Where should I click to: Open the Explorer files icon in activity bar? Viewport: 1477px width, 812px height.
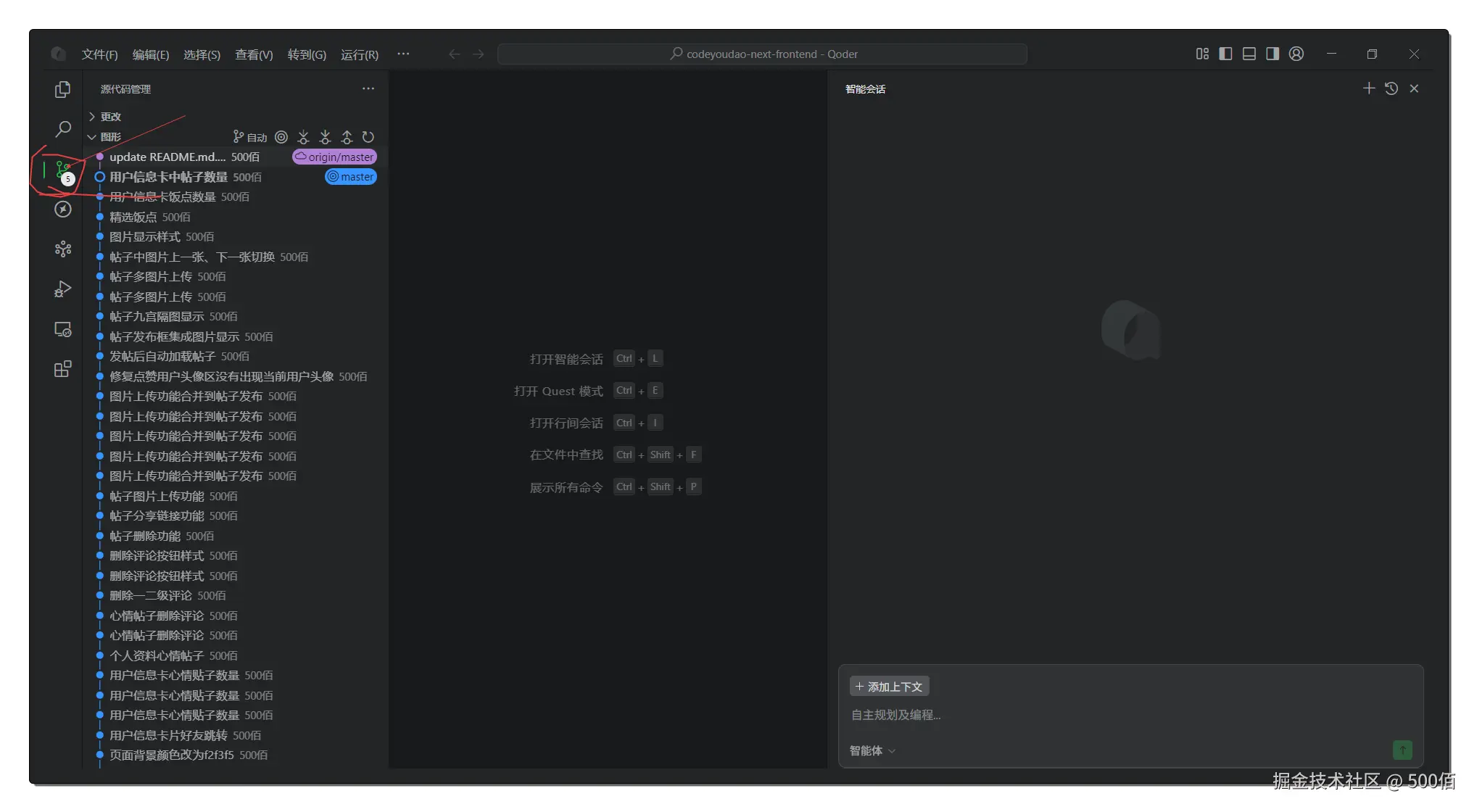[x=63, y=89]
